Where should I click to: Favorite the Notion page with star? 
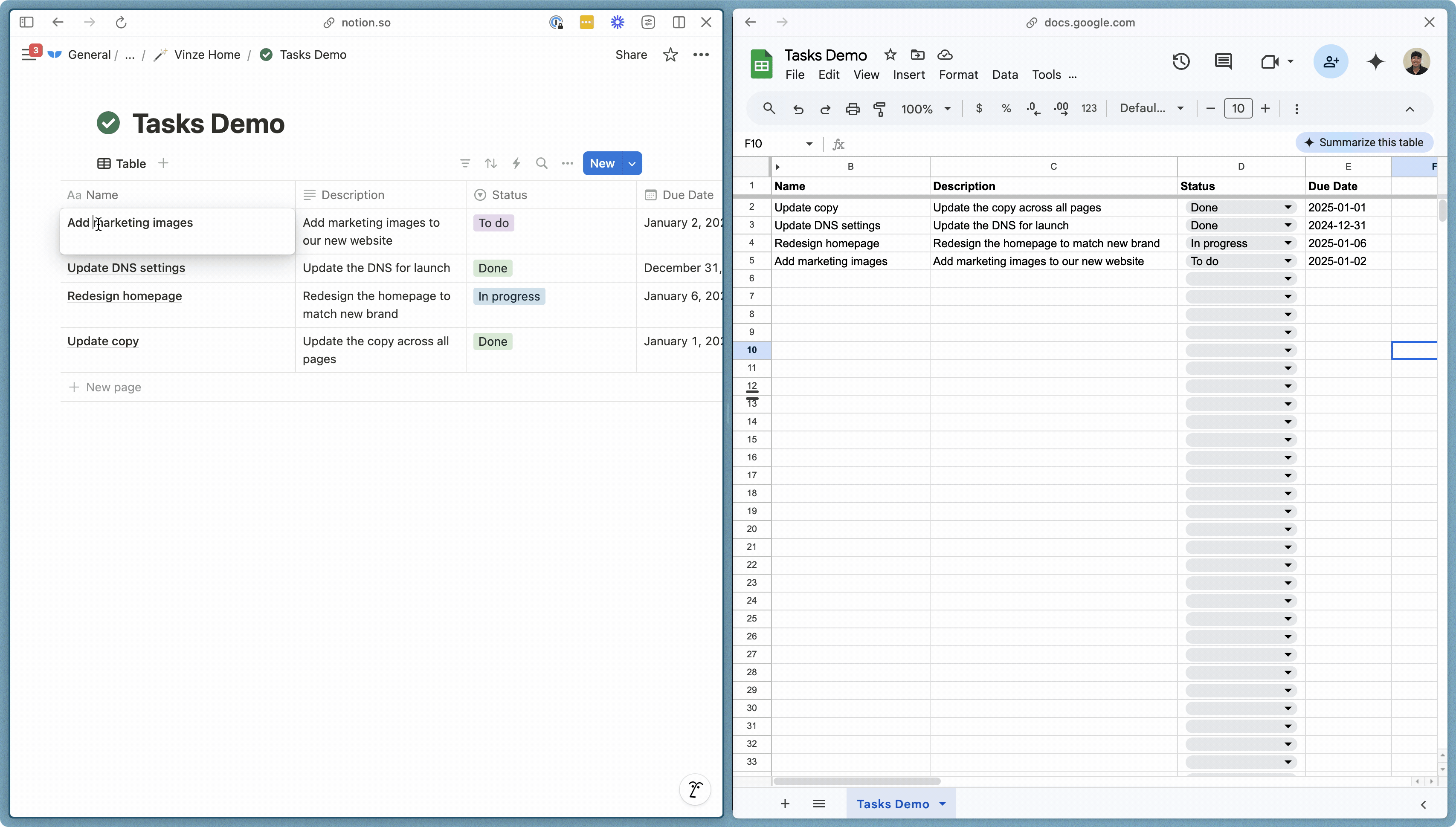(670, 55)
